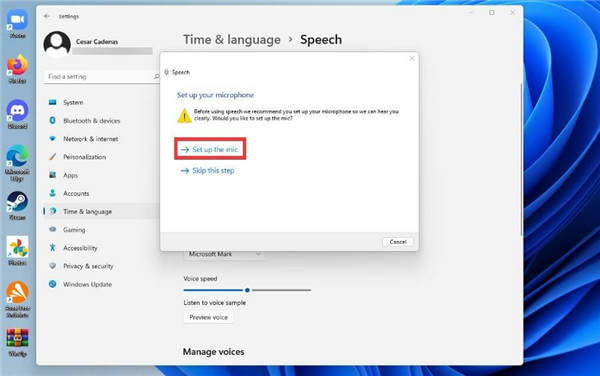Click the back arrow in Settings

[x=47, y=16]
